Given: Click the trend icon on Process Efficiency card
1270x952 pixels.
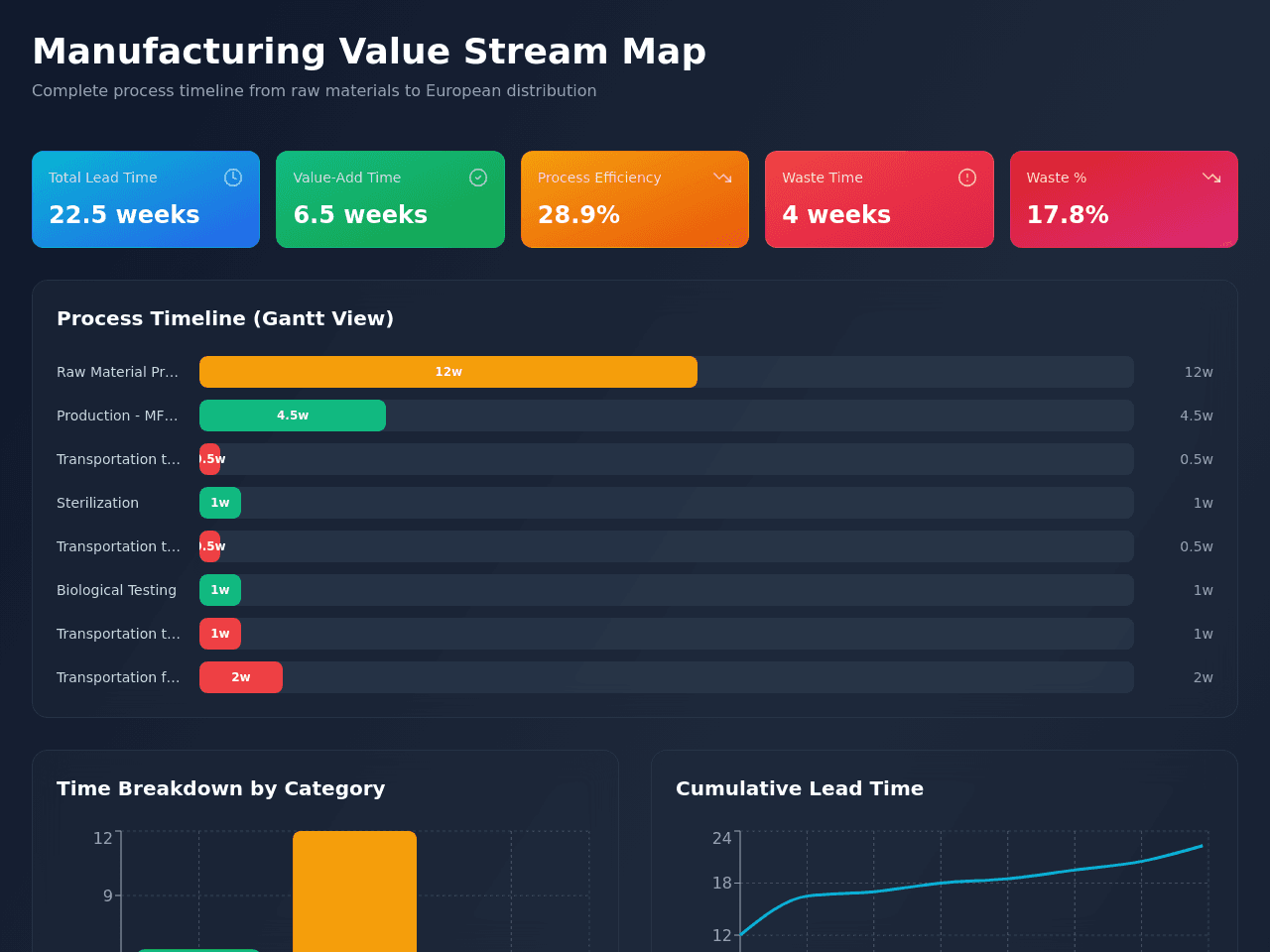Looking at the screenshot, I should pos(722,178).
